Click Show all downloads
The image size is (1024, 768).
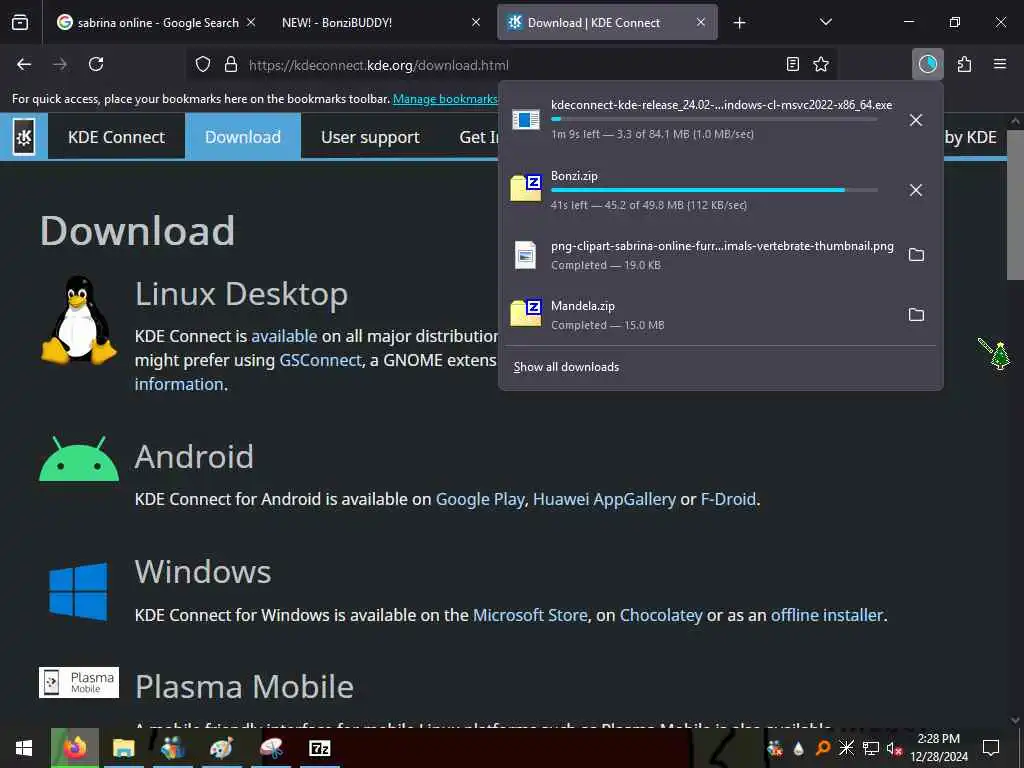(566, 367)
